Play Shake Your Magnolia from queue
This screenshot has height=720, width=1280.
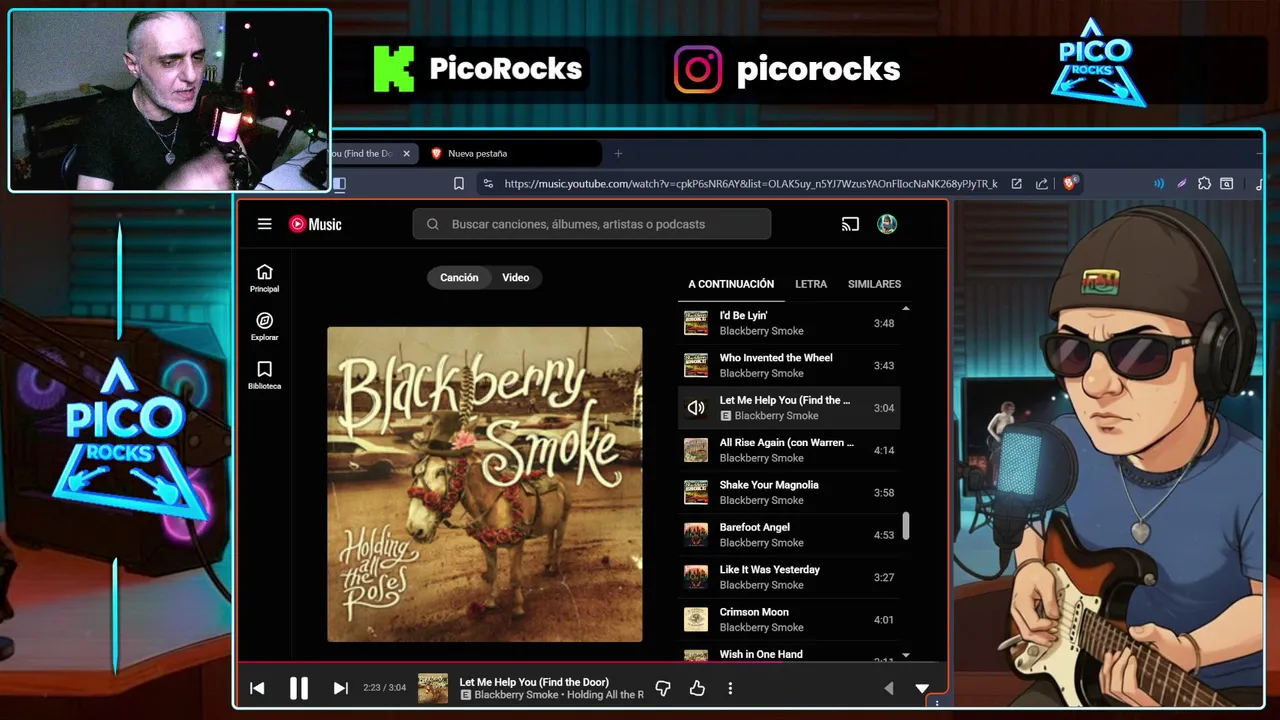pos(789,492)
